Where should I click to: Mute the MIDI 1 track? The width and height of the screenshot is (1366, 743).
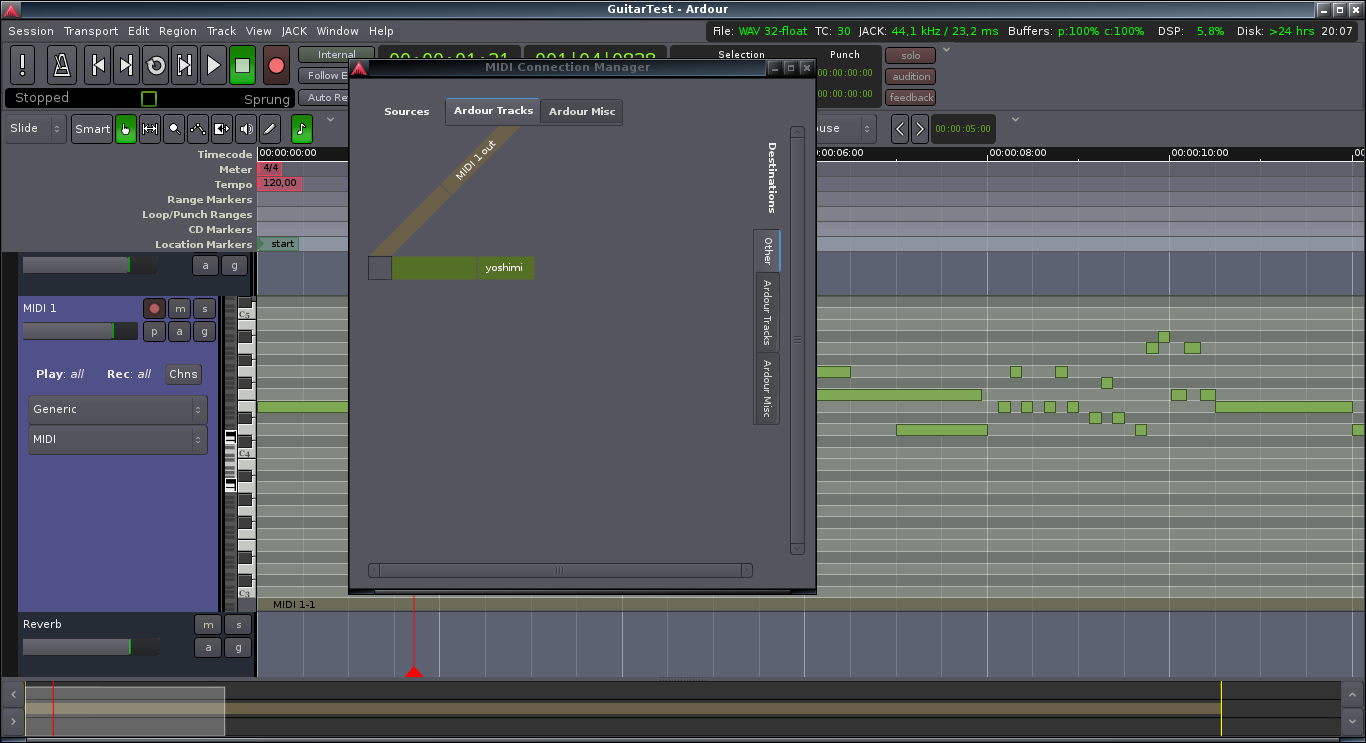pos(179,309)
